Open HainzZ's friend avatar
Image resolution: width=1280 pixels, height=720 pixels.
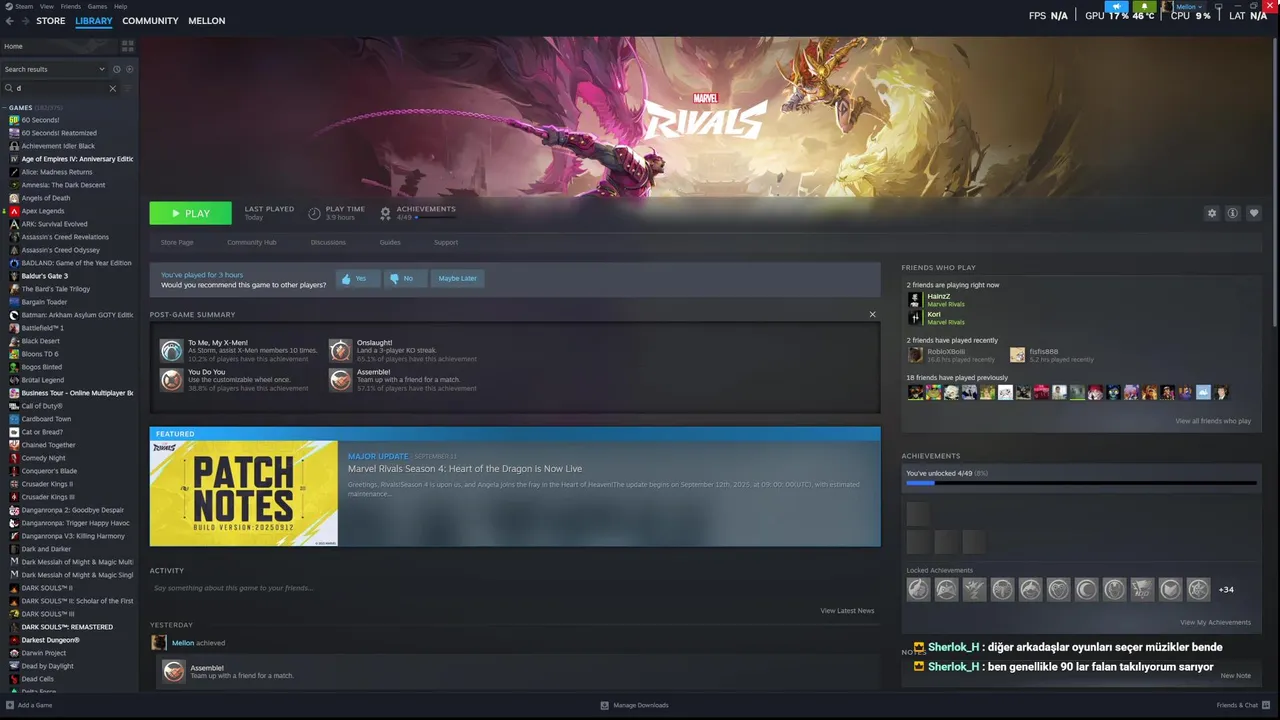point(914,299)
